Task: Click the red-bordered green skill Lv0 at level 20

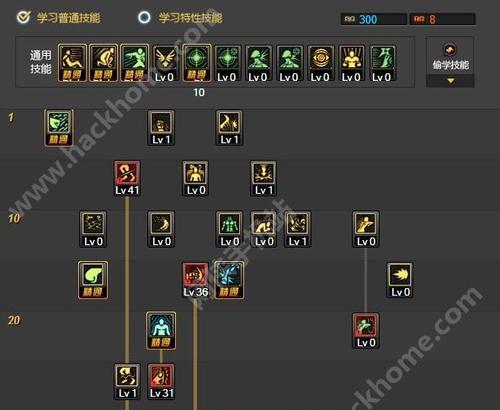Action: [366, 331]
